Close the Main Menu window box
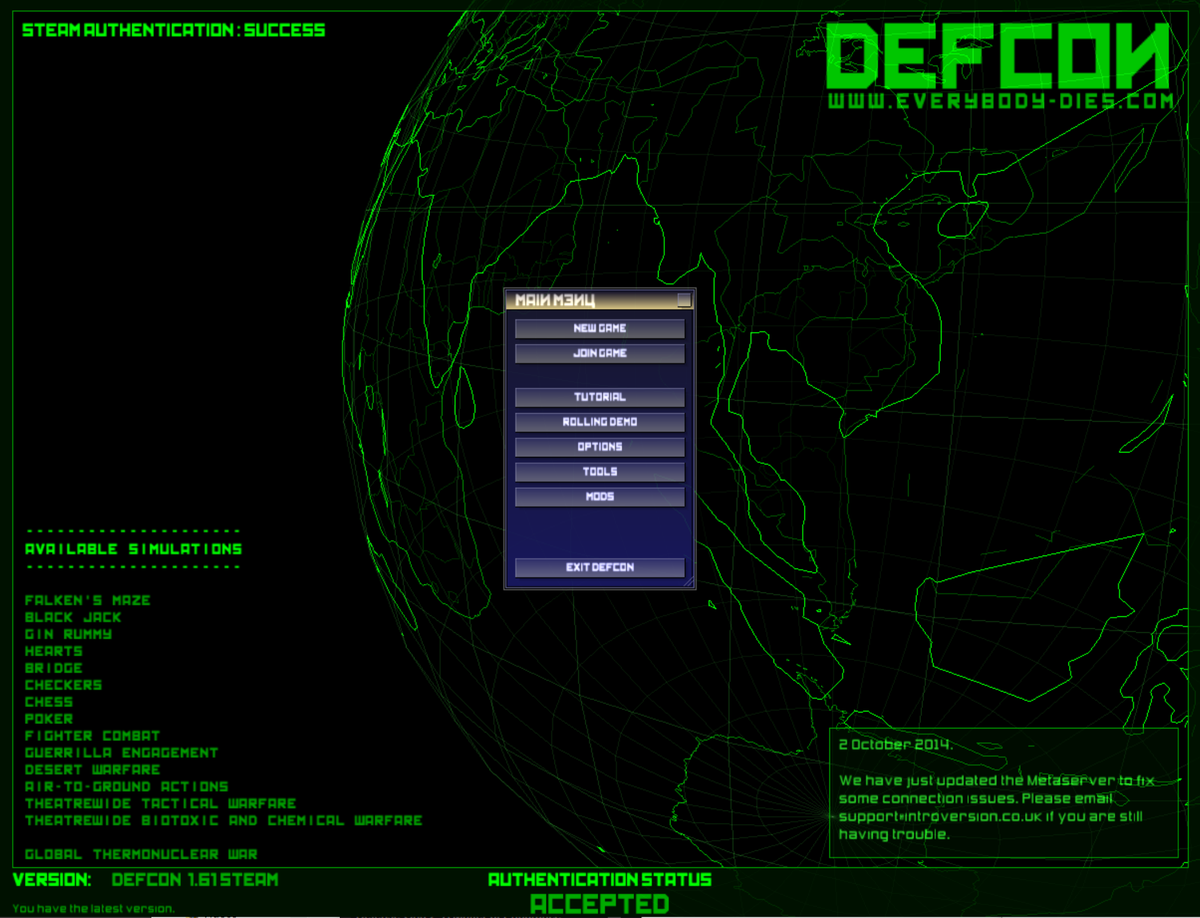 [x=684, y=299]
